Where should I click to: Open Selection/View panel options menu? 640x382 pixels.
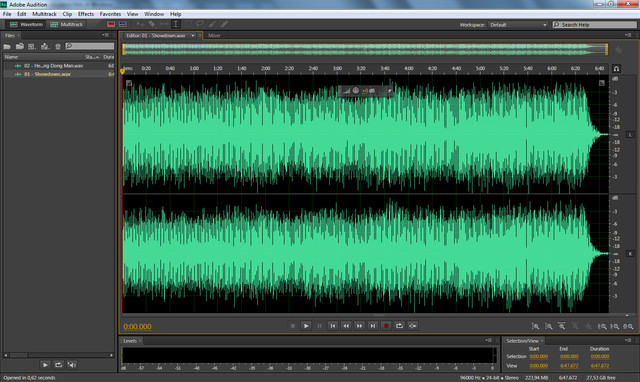(628, 340)
